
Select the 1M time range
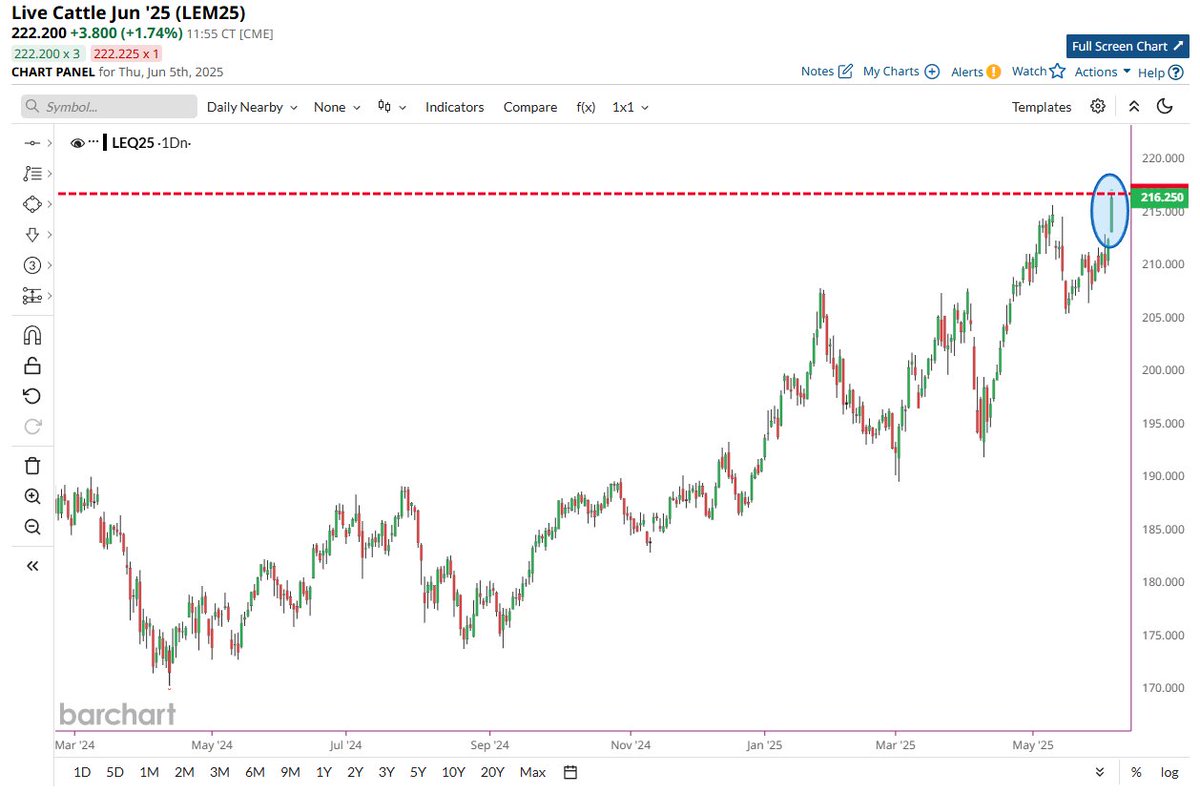coord(149,772)
